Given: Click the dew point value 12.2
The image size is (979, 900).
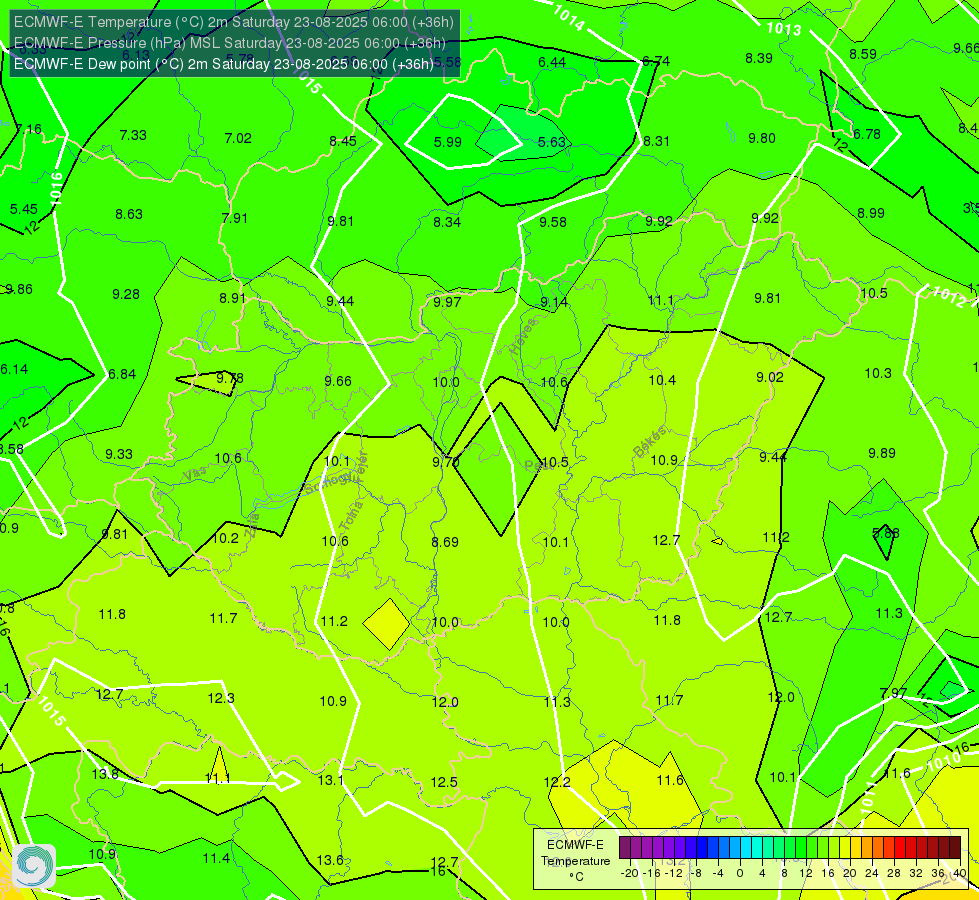Looking at the screenshot, I should [557, 782].
